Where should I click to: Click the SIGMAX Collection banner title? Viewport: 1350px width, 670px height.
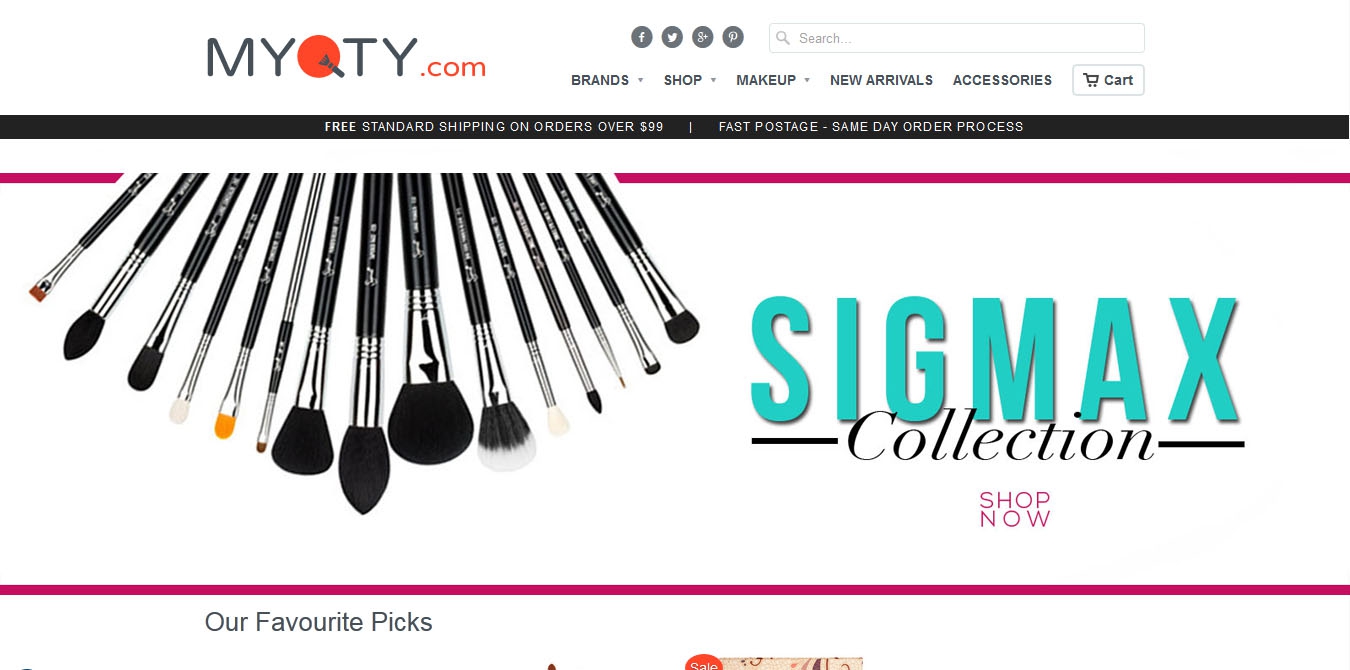coord(997,380)
